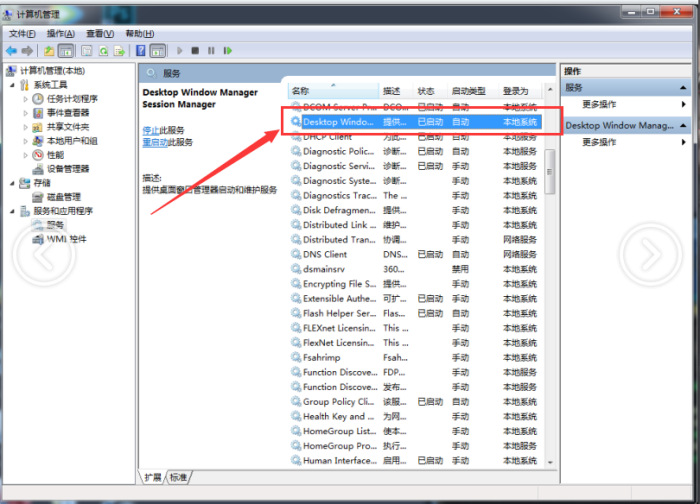Click the Restart Service toolbar icon

click(x=227, y=50)
